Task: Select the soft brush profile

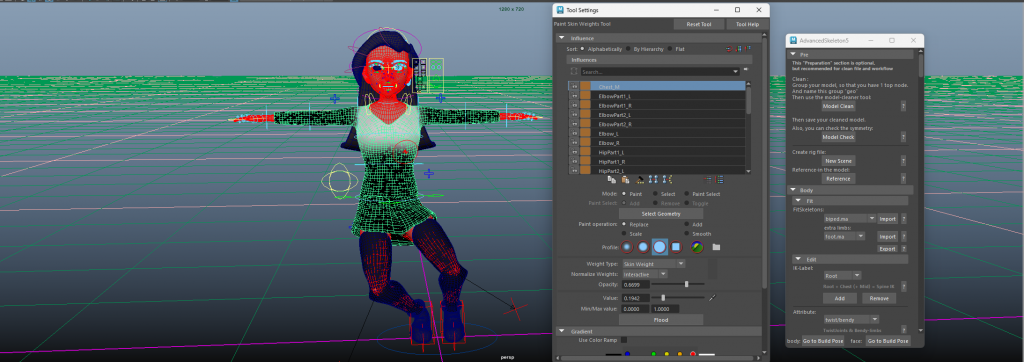Action: click(643, 247)
